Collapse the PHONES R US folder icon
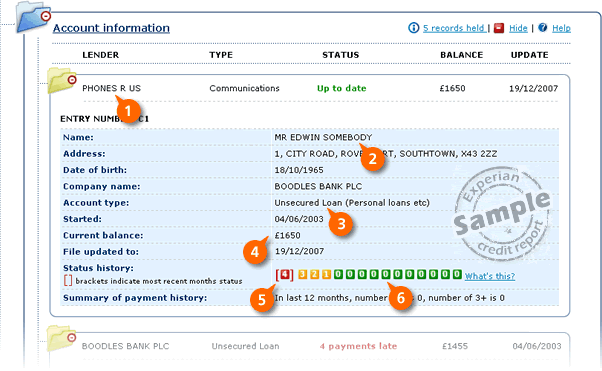 (x=62, y=80)
